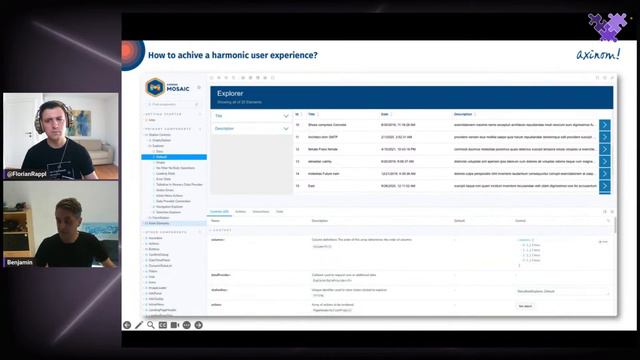The image size is (640, 360).
Task: Open the more options ellipsis icon
Action: point(187,325)
